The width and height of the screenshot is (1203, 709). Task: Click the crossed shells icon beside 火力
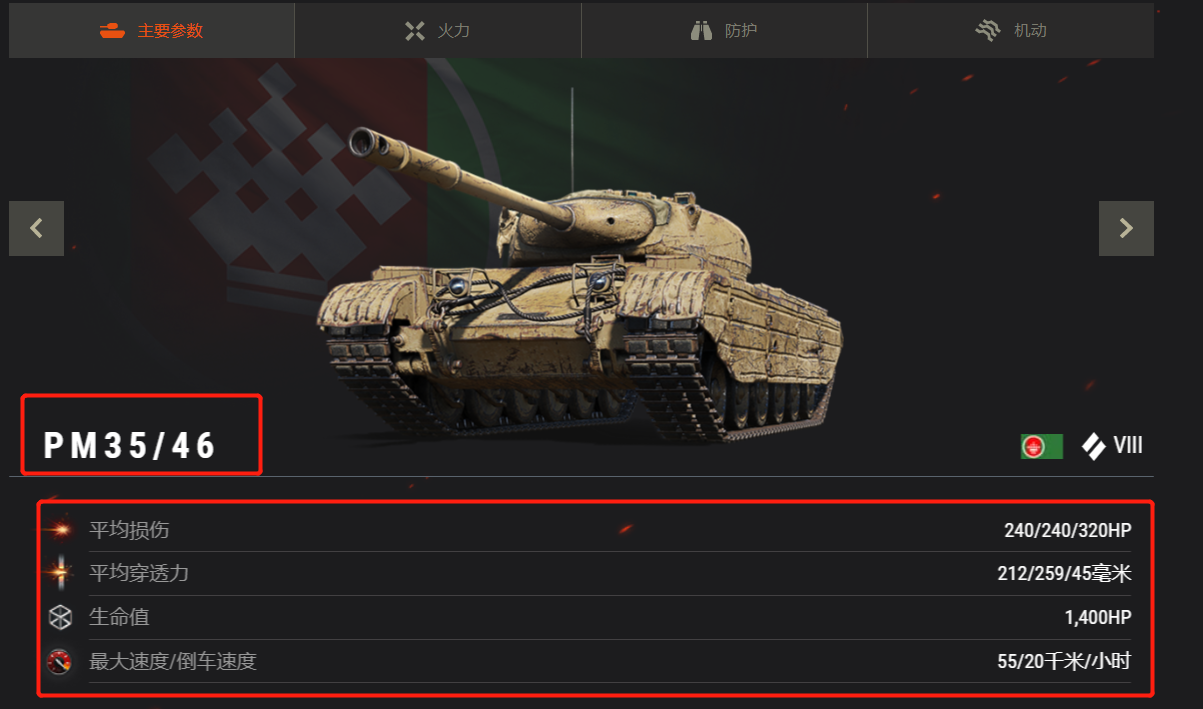tap(415, 31)
